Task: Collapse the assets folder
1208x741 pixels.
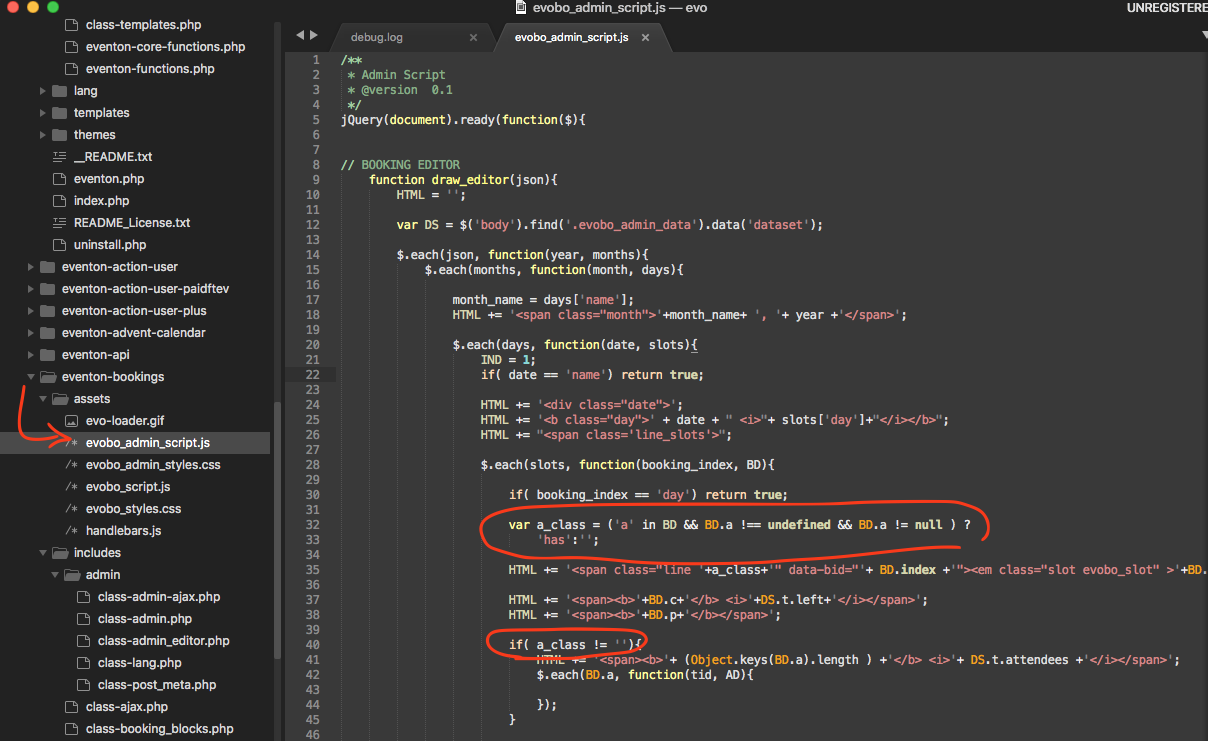Action: [43, 399]
